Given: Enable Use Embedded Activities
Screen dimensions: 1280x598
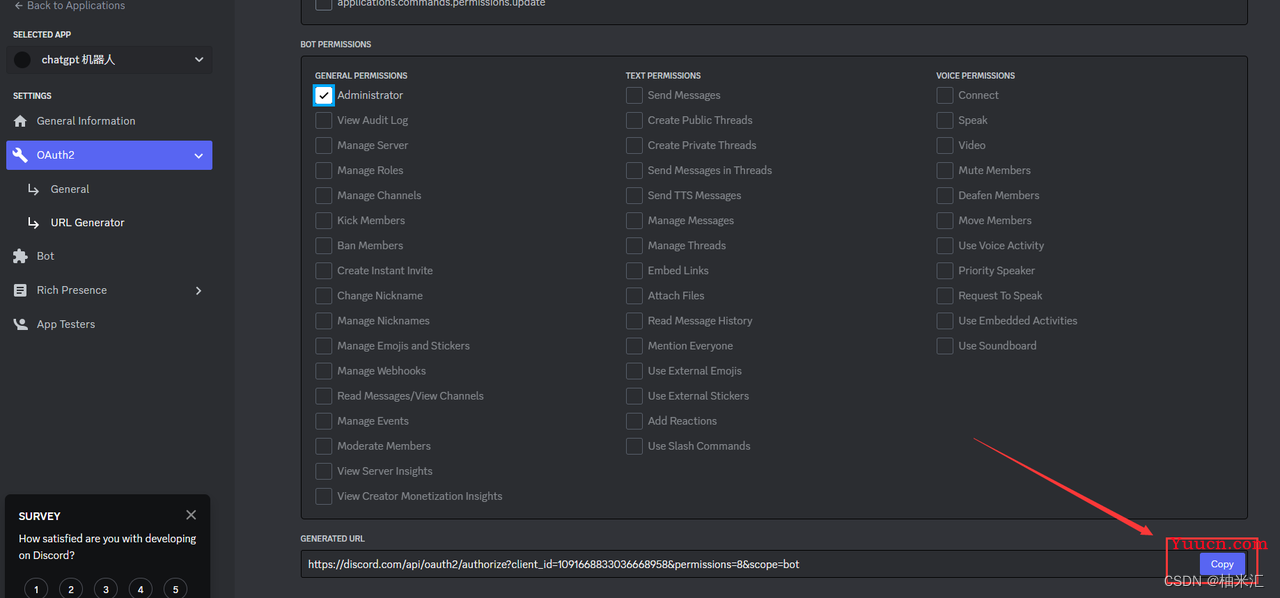Looking at the screenshot, I should coord(945,320).
